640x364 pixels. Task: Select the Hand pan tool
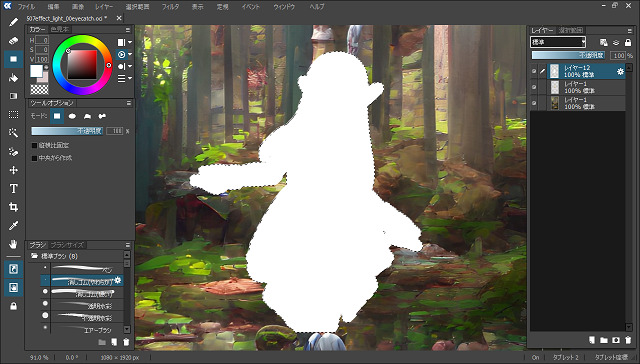point(13,244)
